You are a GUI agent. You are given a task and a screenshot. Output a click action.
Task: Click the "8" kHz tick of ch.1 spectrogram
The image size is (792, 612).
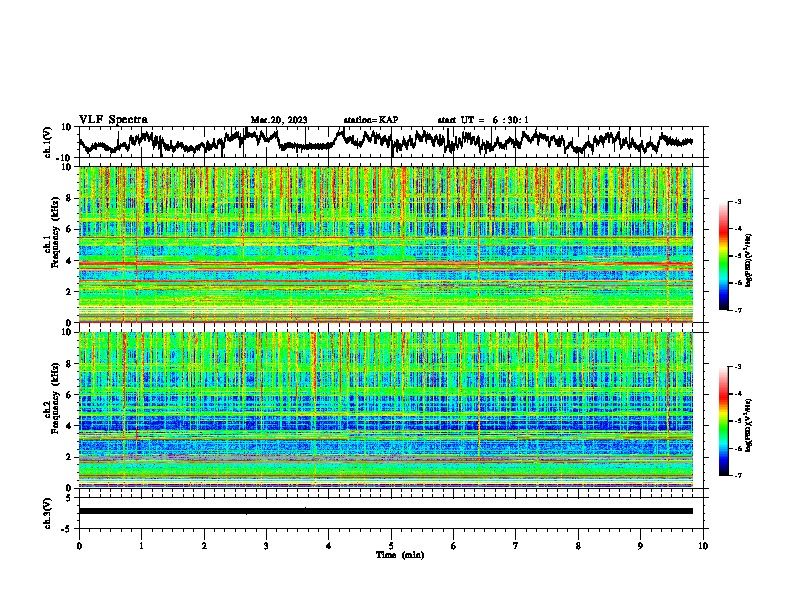tap(70, 198)
